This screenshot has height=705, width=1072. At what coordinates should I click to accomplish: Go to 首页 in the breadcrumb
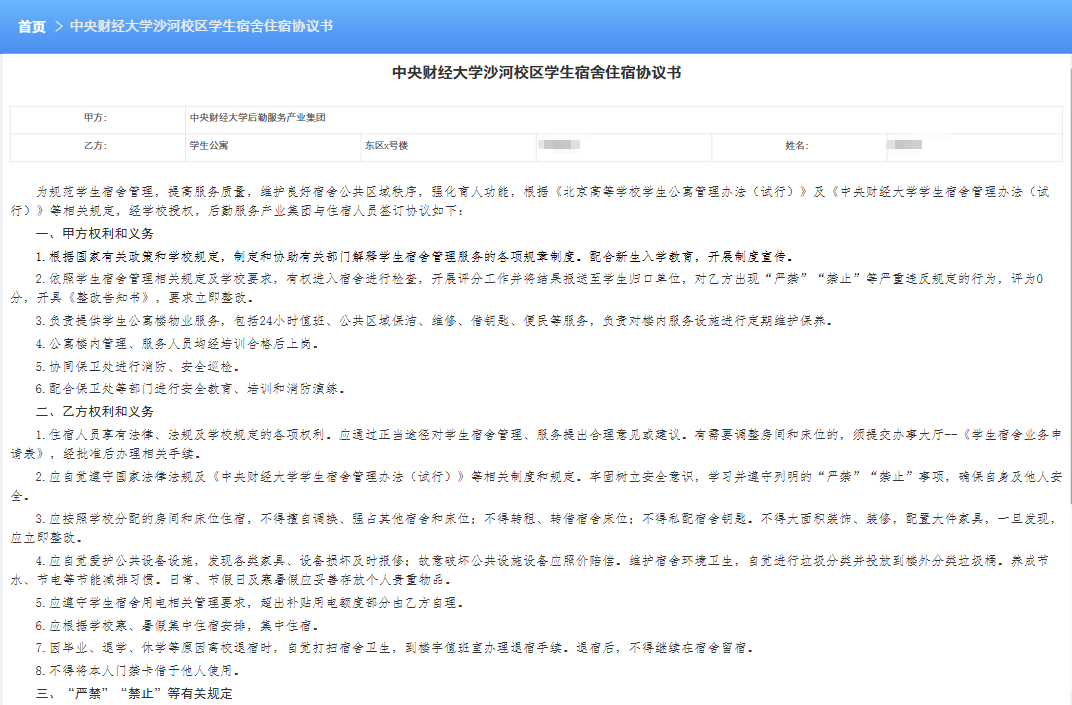(x=31, y=27)
